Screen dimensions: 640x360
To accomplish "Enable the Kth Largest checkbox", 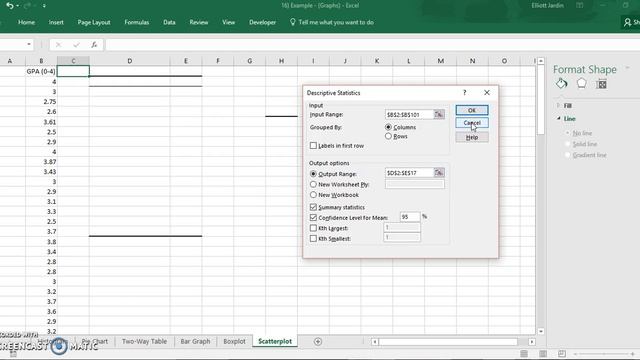I will point(313,228).
